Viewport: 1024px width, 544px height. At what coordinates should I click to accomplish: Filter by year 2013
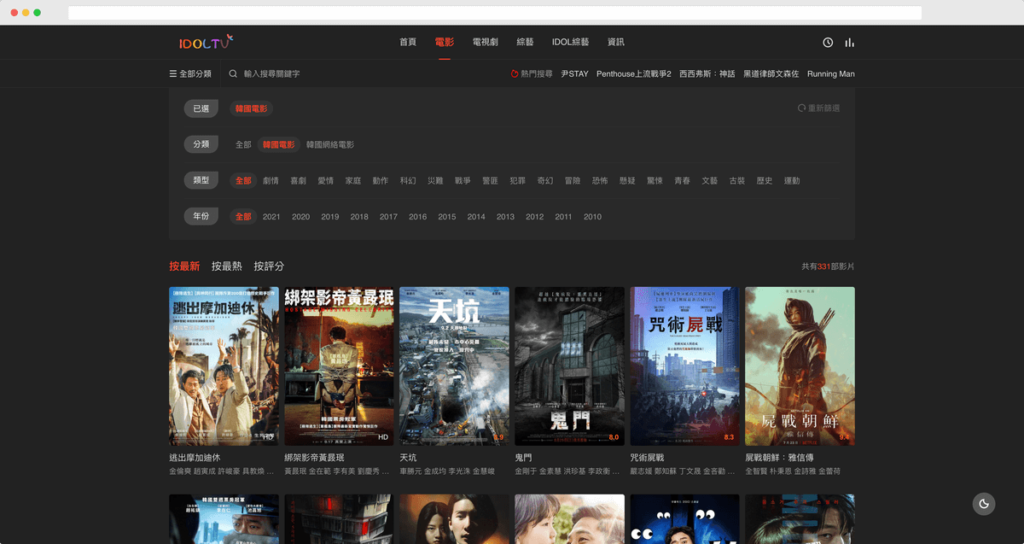(x=505, y=217)
